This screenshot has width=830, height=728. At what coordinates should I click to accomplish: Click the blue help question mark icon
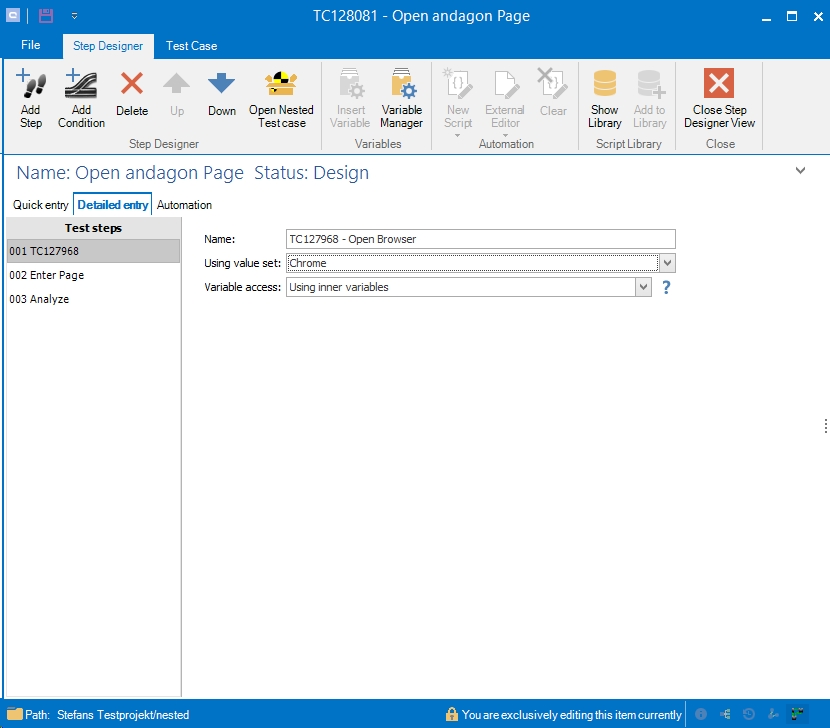click(x=666, y=288)
